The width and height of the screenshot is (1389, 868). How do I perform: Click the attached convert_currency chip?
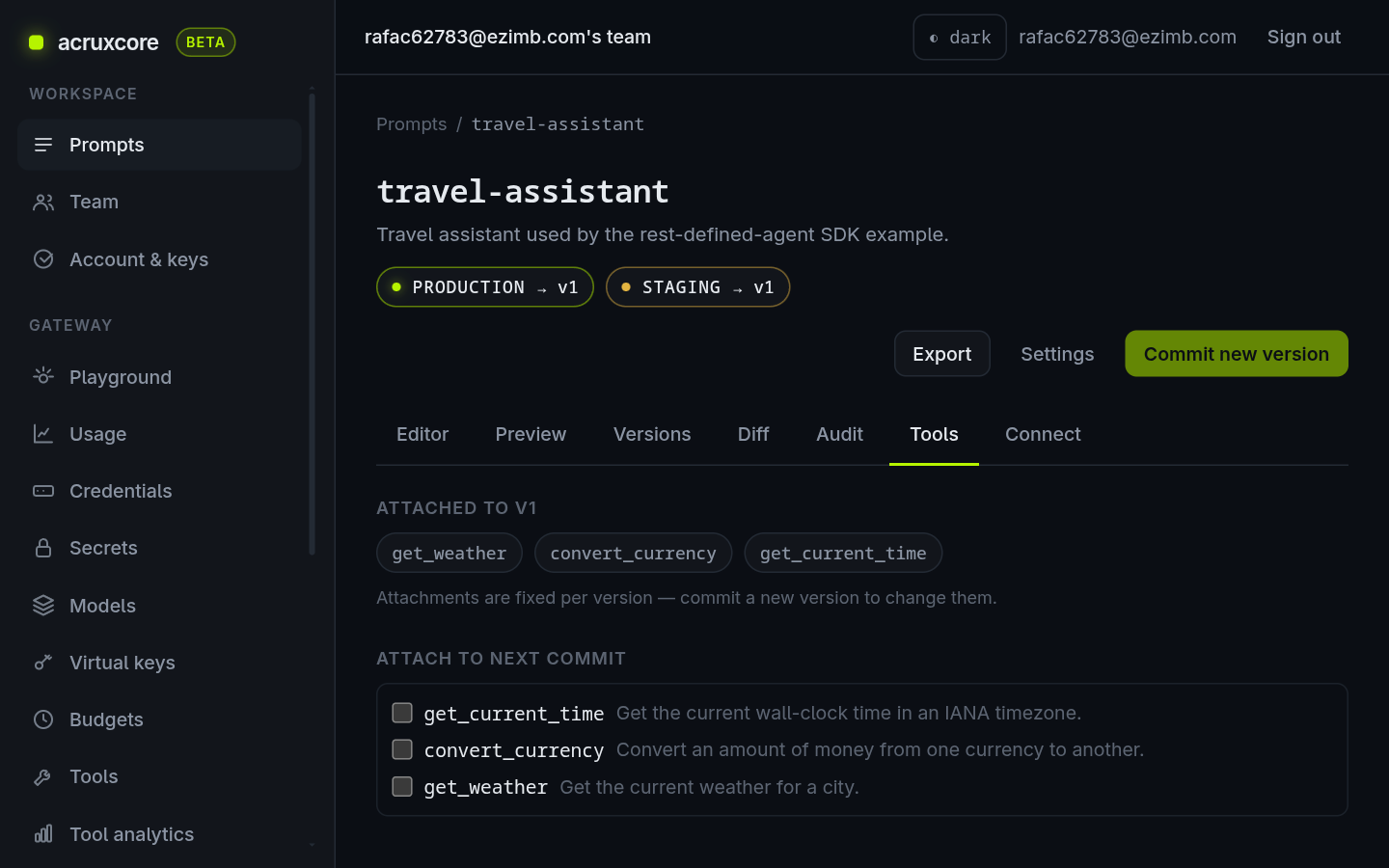pyautogui.click(x=633, y=553)
